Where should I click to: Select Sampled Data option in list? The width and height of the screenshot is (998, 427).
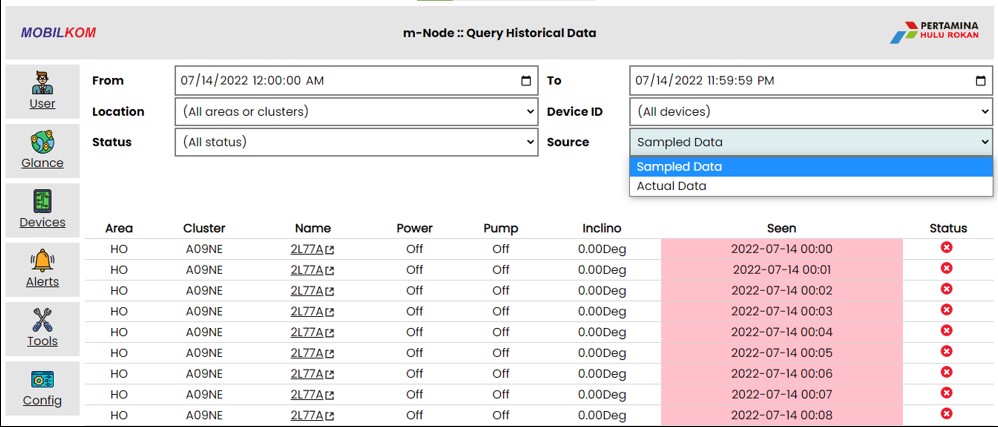pyautogui.click(x=810, y=167)
